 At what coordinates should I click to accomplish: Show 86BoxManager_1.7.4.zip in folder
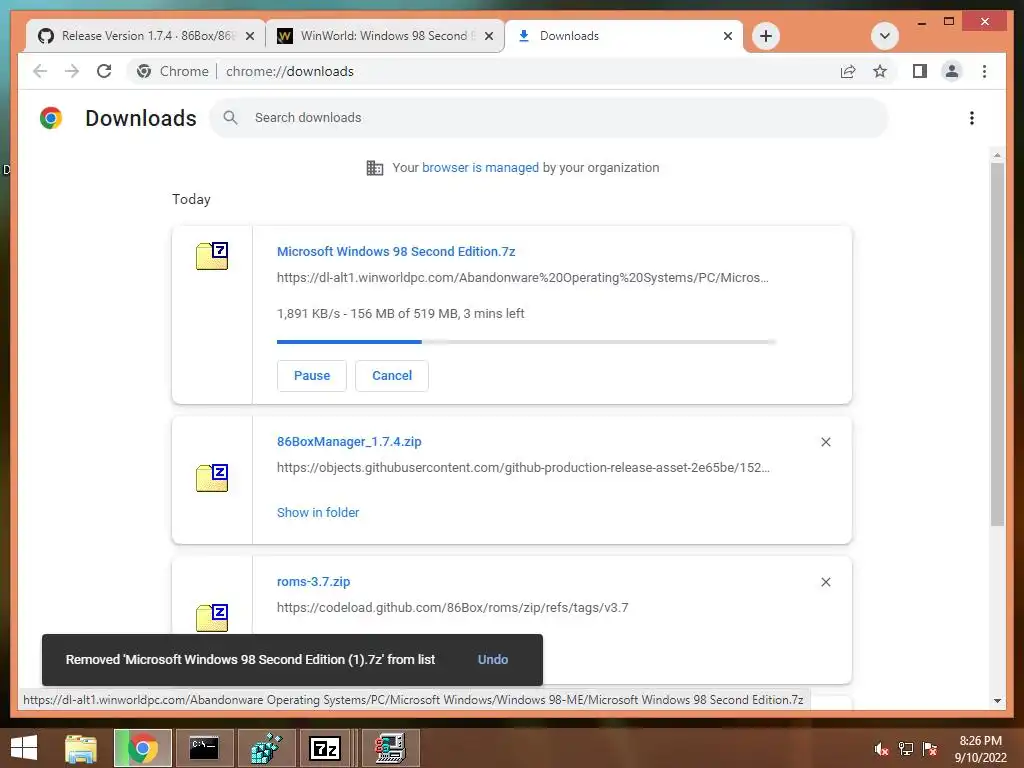pyautogui.click(x=318, y=513)
